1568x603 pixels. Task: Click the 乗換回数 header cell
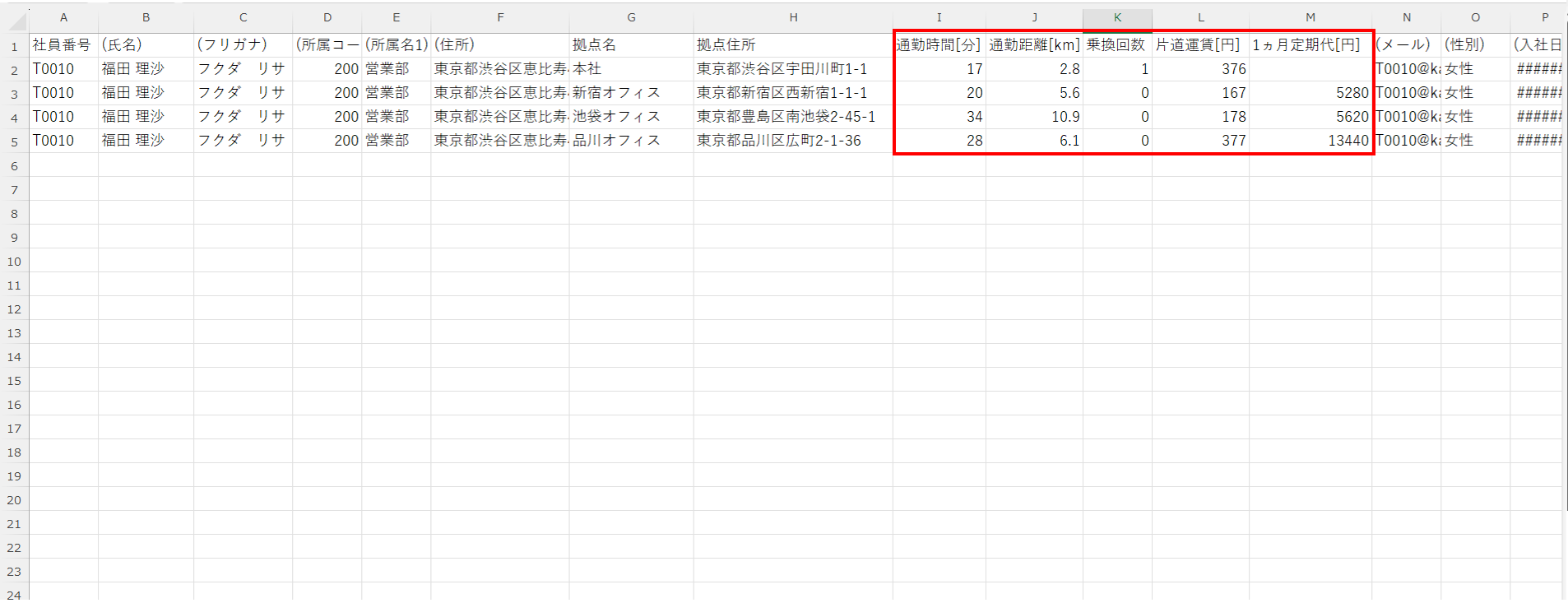click(x=1116, y=45)
